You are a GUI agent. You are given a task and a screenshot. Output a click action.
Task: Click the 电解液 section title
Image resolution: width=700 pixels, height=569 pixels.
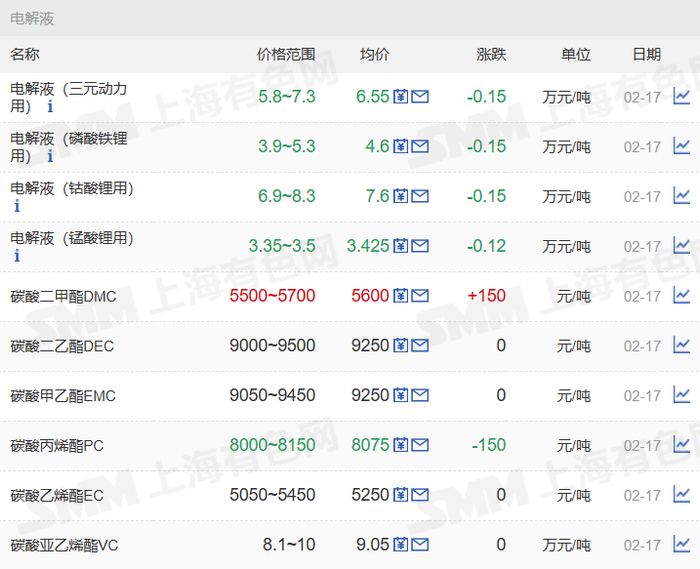click(x=32, y=19)
